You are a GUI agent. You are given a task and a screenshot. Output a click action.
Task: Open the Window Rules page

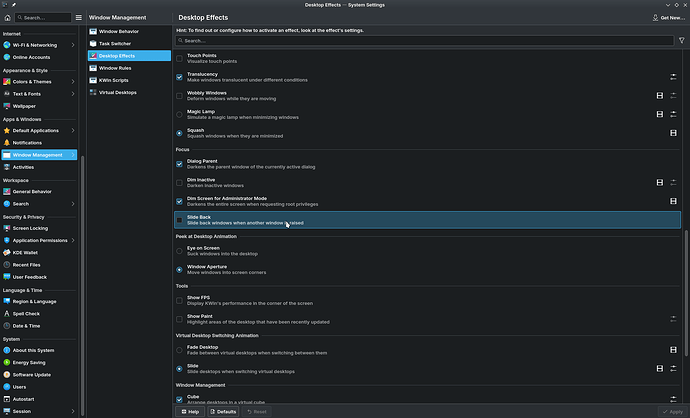click(x=129, y=68)
